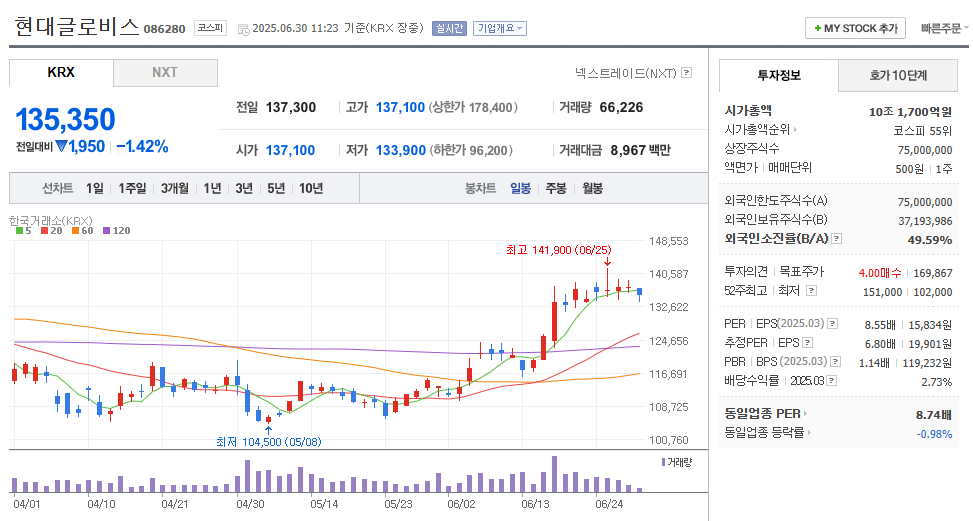Click stock code 086280
This screenshot has height=521, width=973.
(x=164, y=29)
